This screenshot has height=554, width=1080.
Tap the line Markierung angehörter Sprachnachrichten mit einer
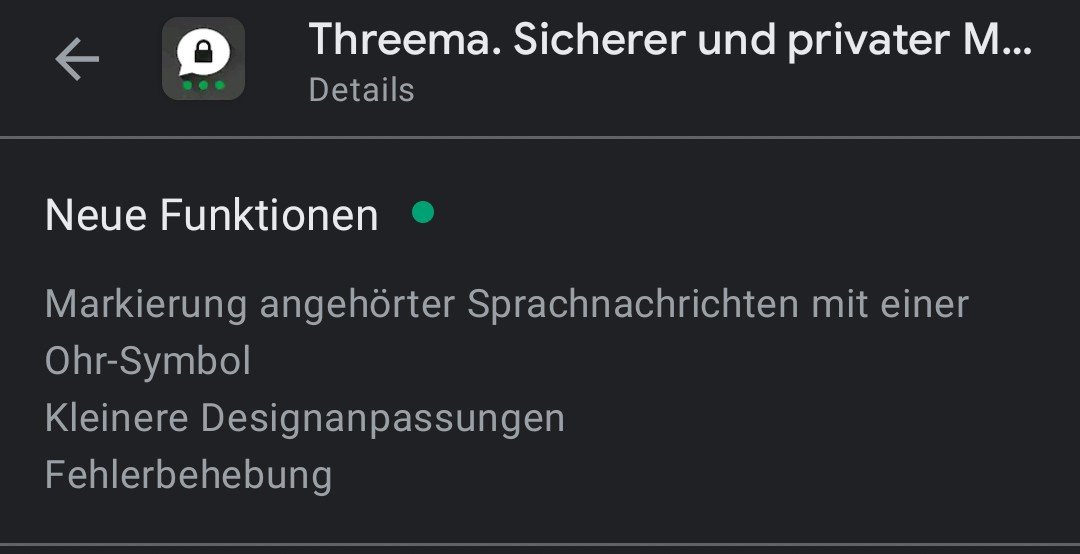coord(507,304)
